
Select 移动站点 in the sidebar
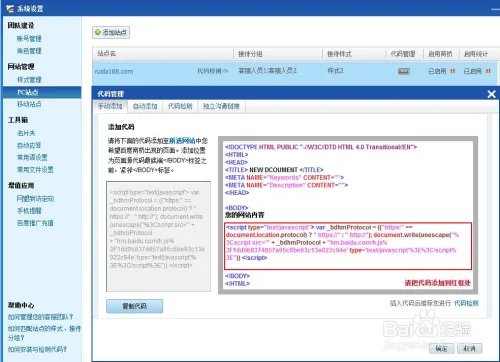(29, 104)
